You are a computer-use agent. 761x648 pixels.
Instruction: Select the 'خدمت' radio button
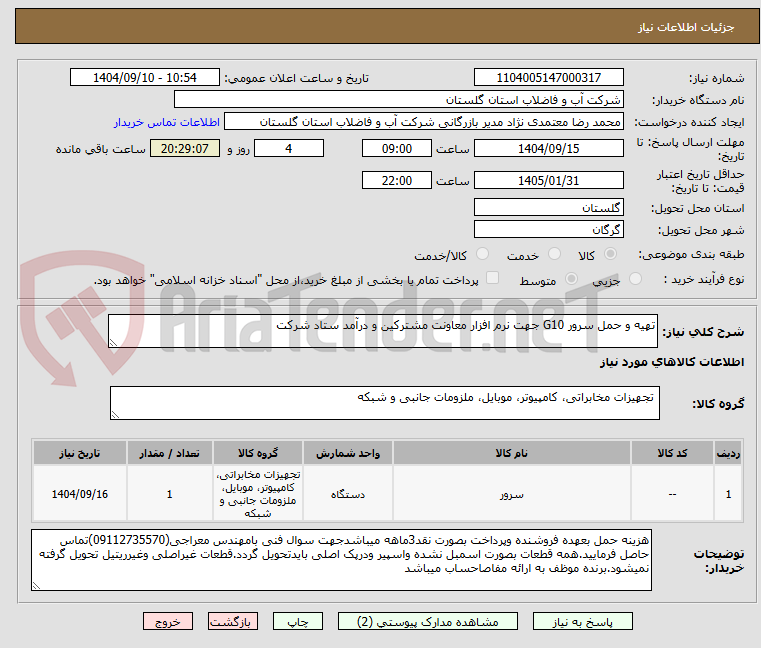pyautogui.click(x=554, y=254)
